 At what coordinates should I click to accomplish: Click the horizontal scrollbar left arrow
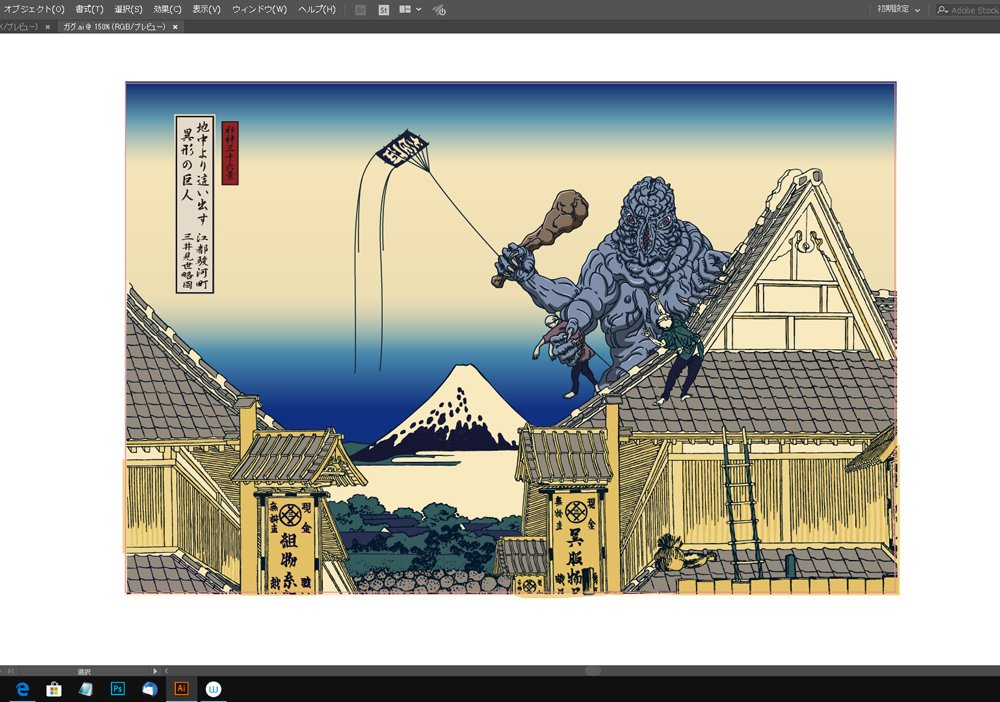[x=166, y=671]
